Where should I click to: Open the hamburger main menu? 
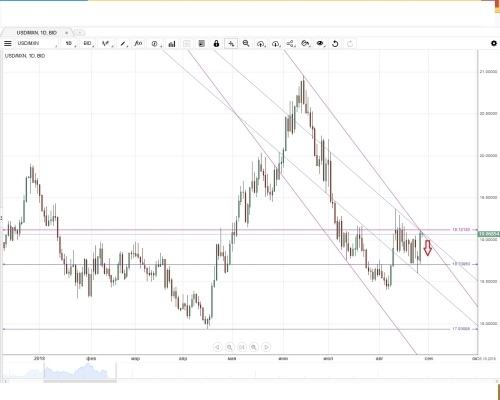[x=8, y=44]
